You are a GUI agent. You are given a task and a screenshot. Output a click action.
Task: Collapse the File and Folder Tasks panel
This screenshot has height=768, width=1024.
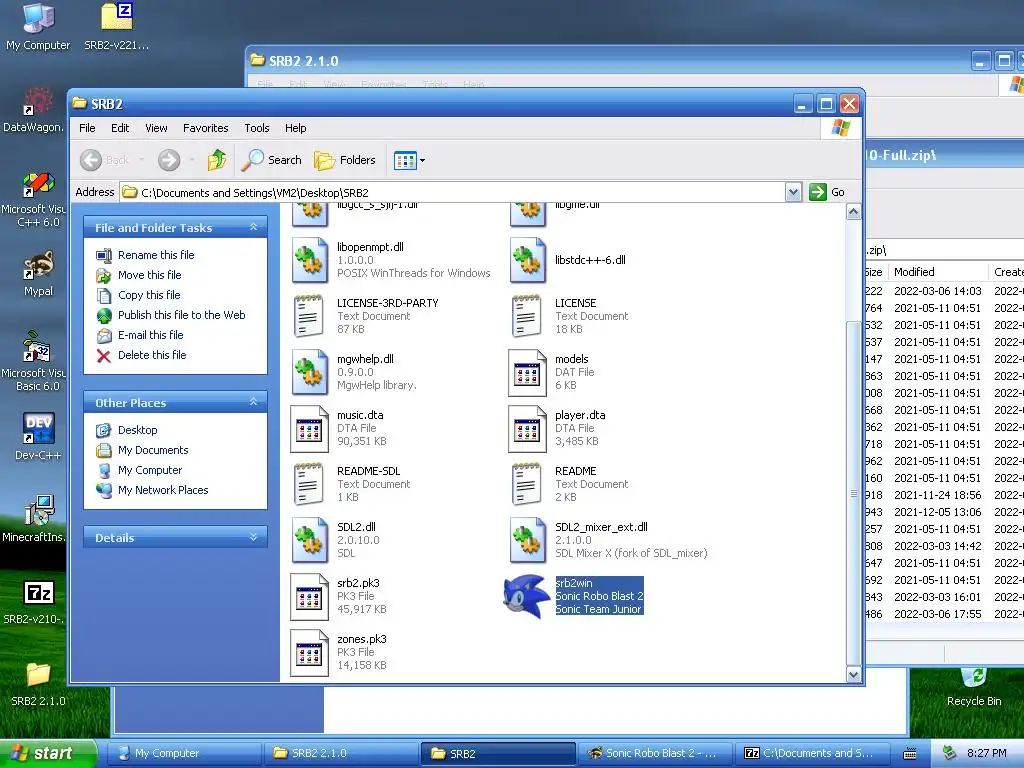point(253,227)
